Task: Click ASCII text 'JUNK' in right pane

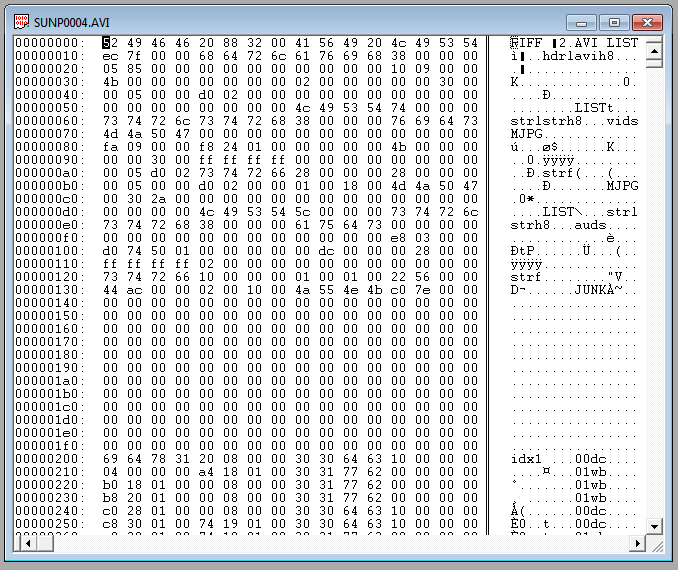Action: pyautogui.click(x=590, y=289)
